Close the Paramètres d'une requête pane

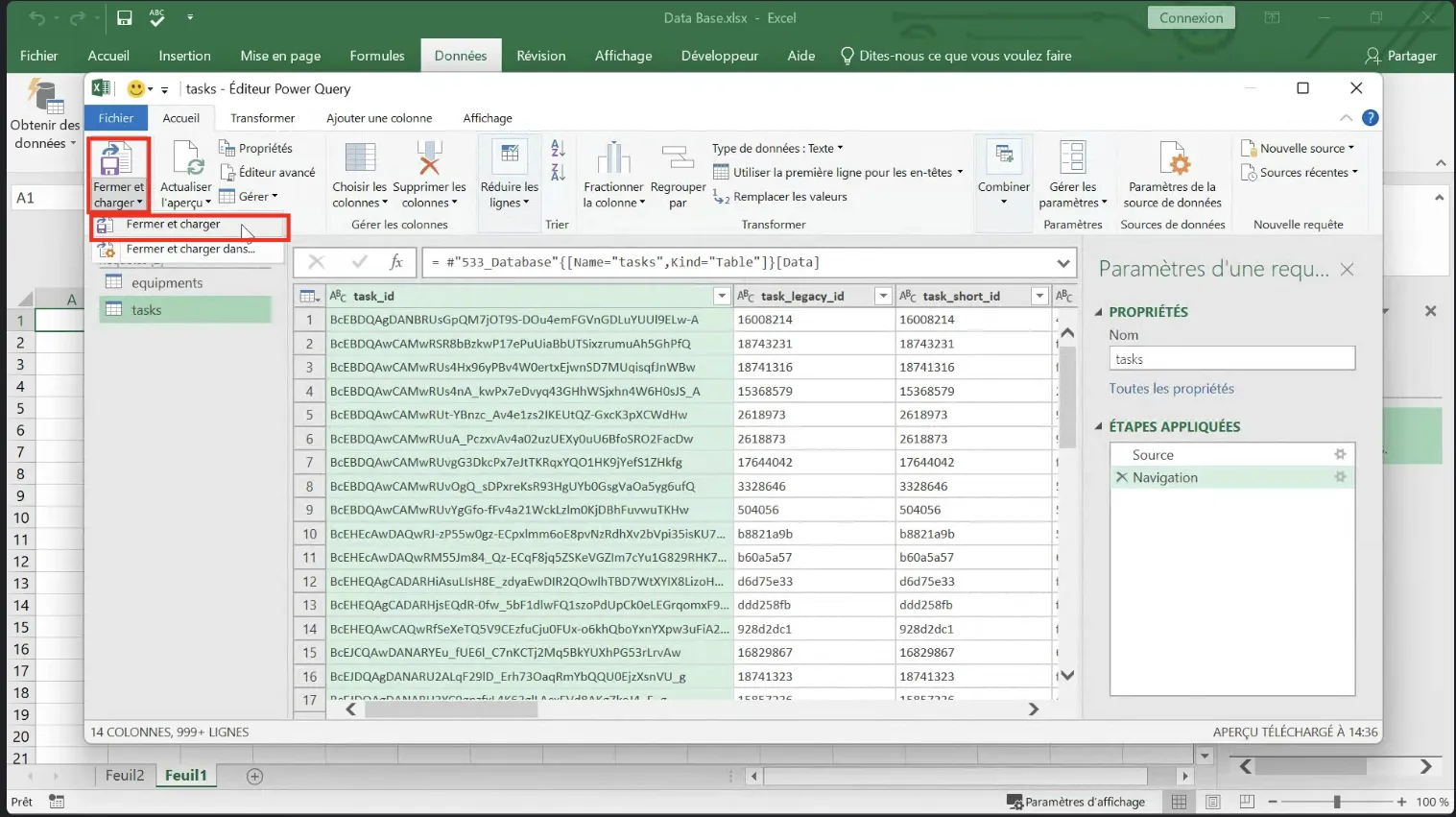[1347, 270]
